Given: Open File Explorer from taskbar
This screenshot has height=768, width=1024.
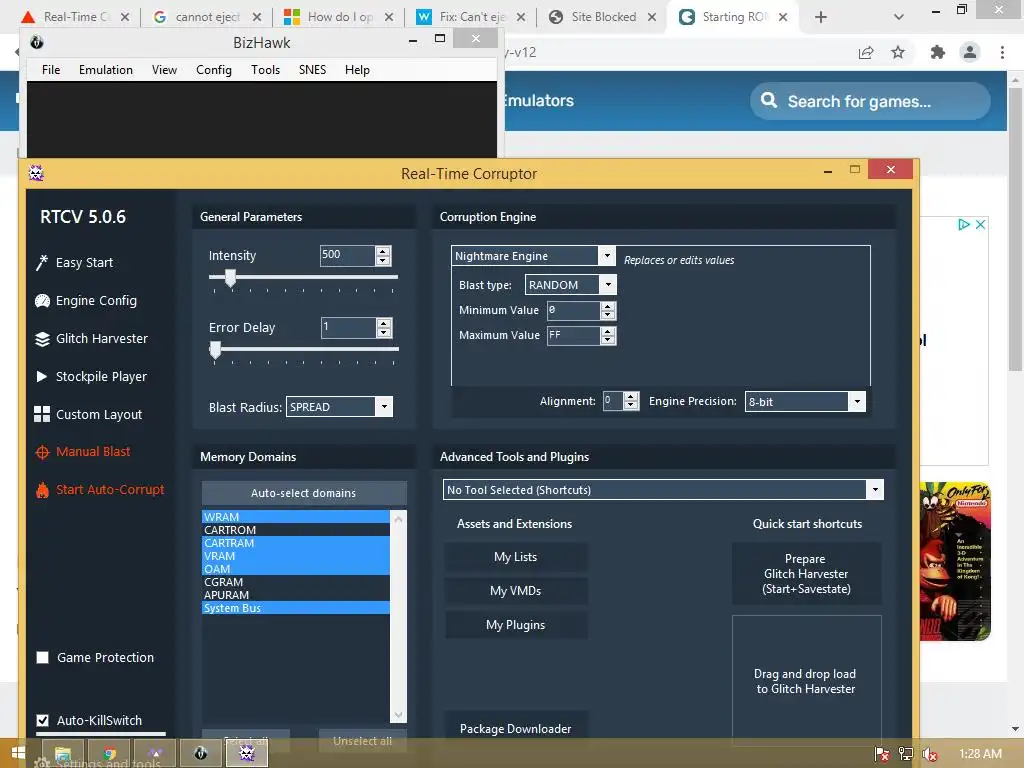Looking at the screenshot, I should click(63, 754).
